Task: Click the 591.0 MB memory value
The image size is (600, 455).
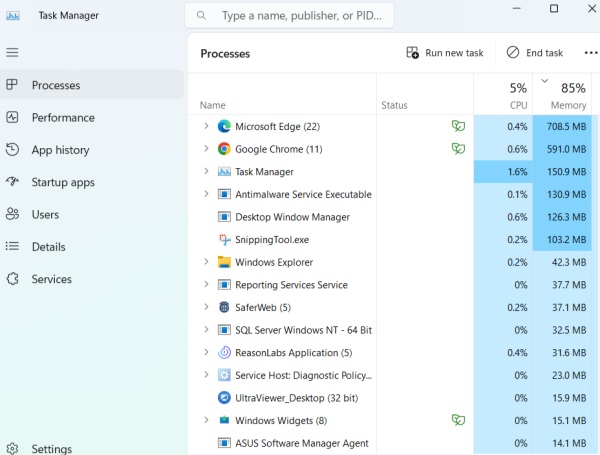Action: pyautogui.click(x=566, y=149)
